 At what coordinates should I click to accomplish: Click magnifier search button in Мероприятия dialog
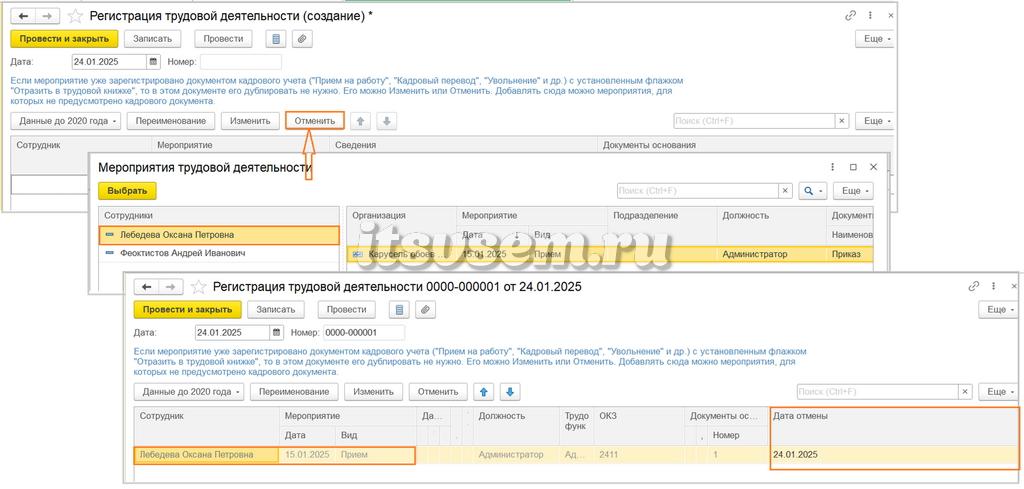(813, 191)
